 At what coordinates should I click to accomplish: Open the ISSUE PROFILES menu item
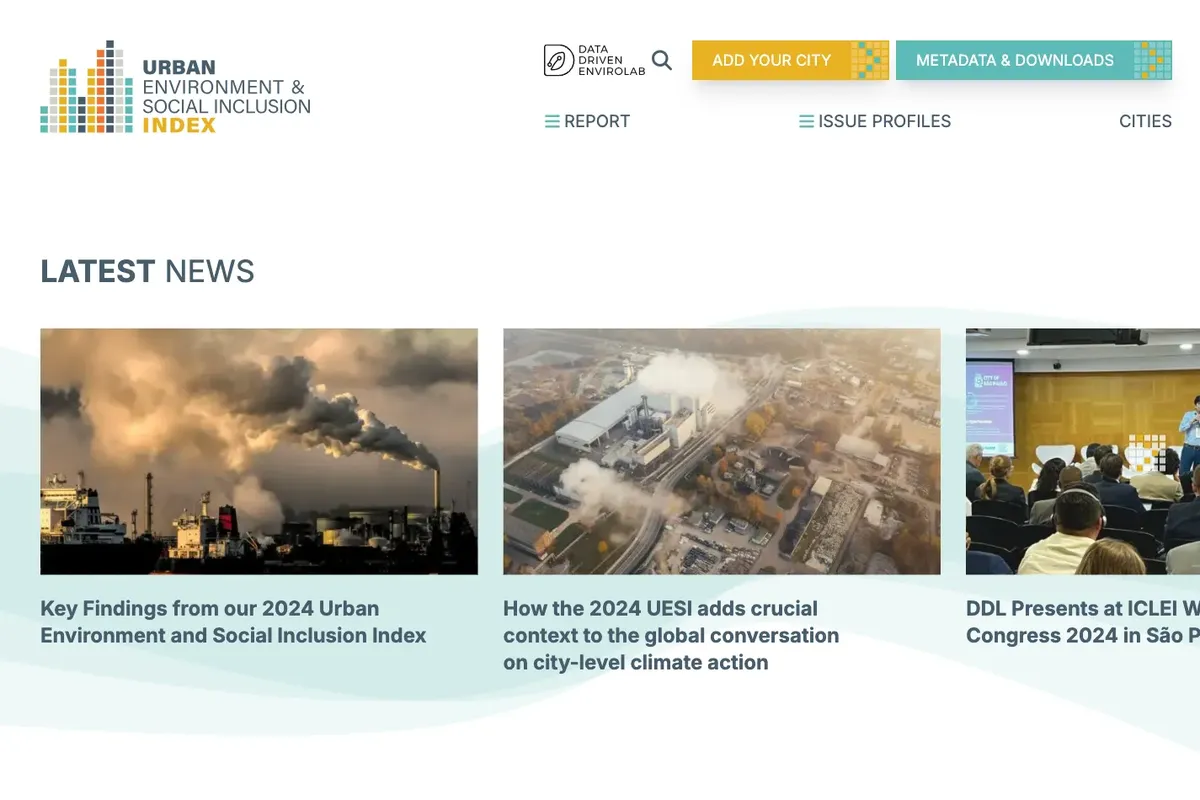885,121
